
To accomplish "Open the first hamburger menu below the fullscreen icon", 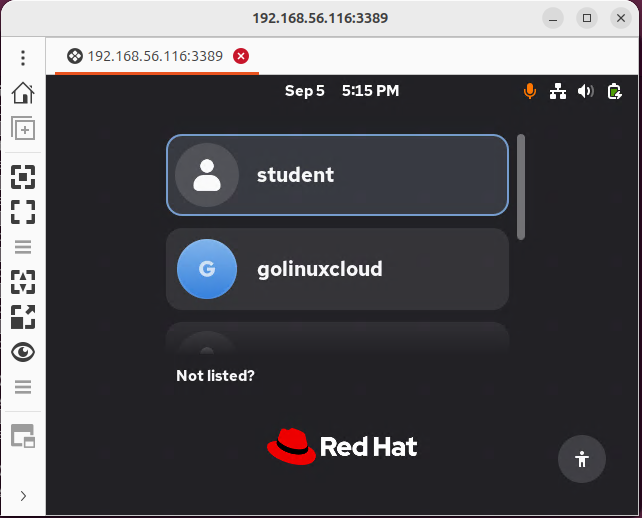I will click(x=23, y=247).
